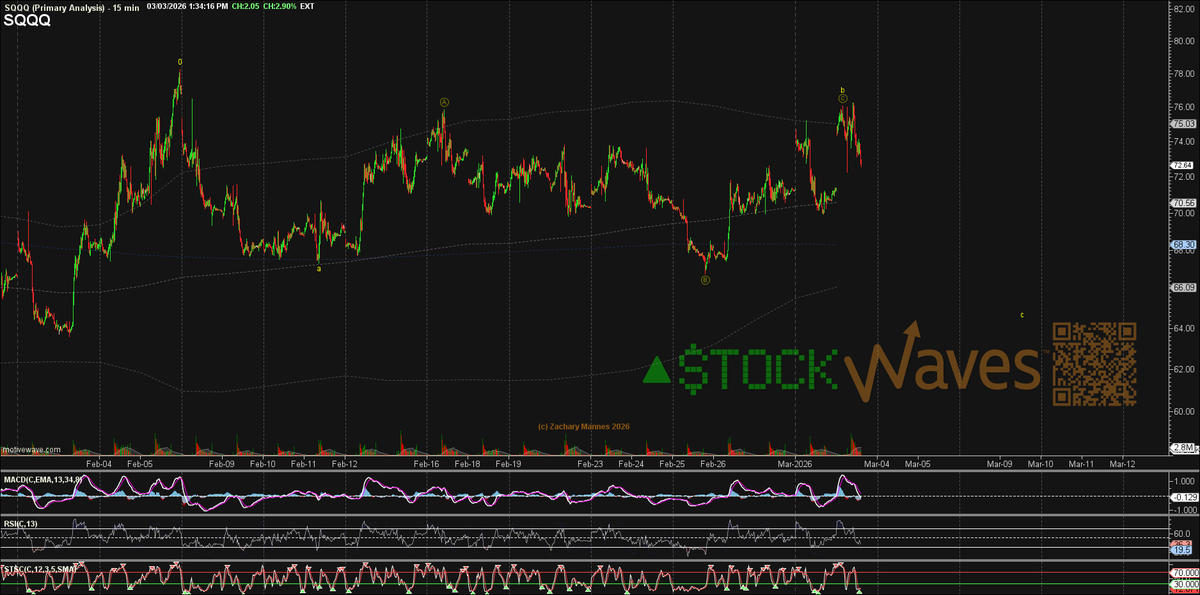Select the lowercase 'a' wave label near Feb-11
Image resolution: width=1200 pixels, height=595 pixels.
[x=319, y=268]
